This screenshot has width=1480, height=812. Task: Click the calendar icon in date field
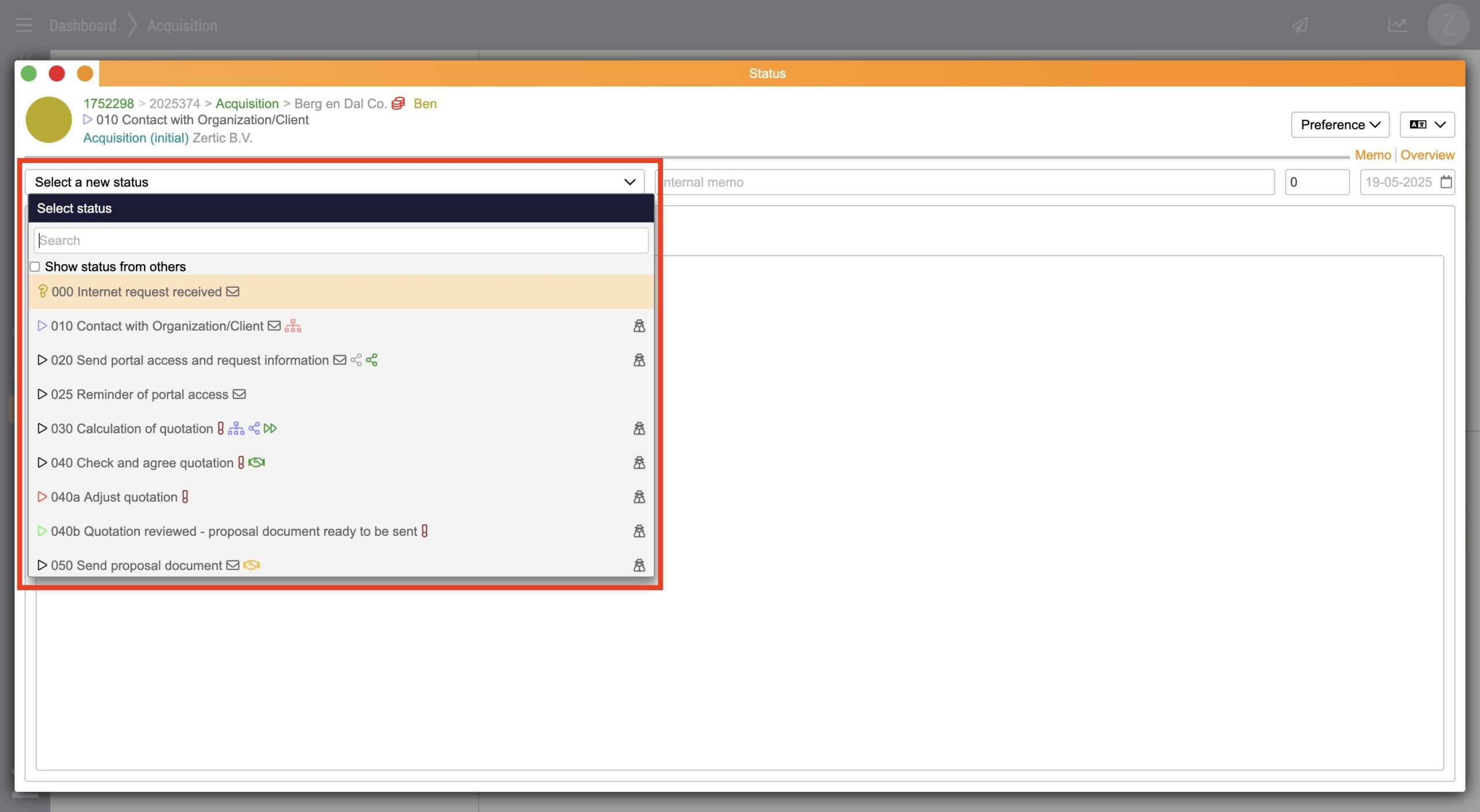tap(1446, 182)
